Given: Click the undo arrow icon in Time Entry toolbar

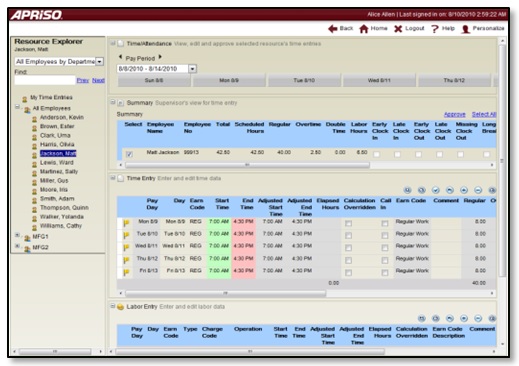Looking at the screenshot, I should coord(450,190).
